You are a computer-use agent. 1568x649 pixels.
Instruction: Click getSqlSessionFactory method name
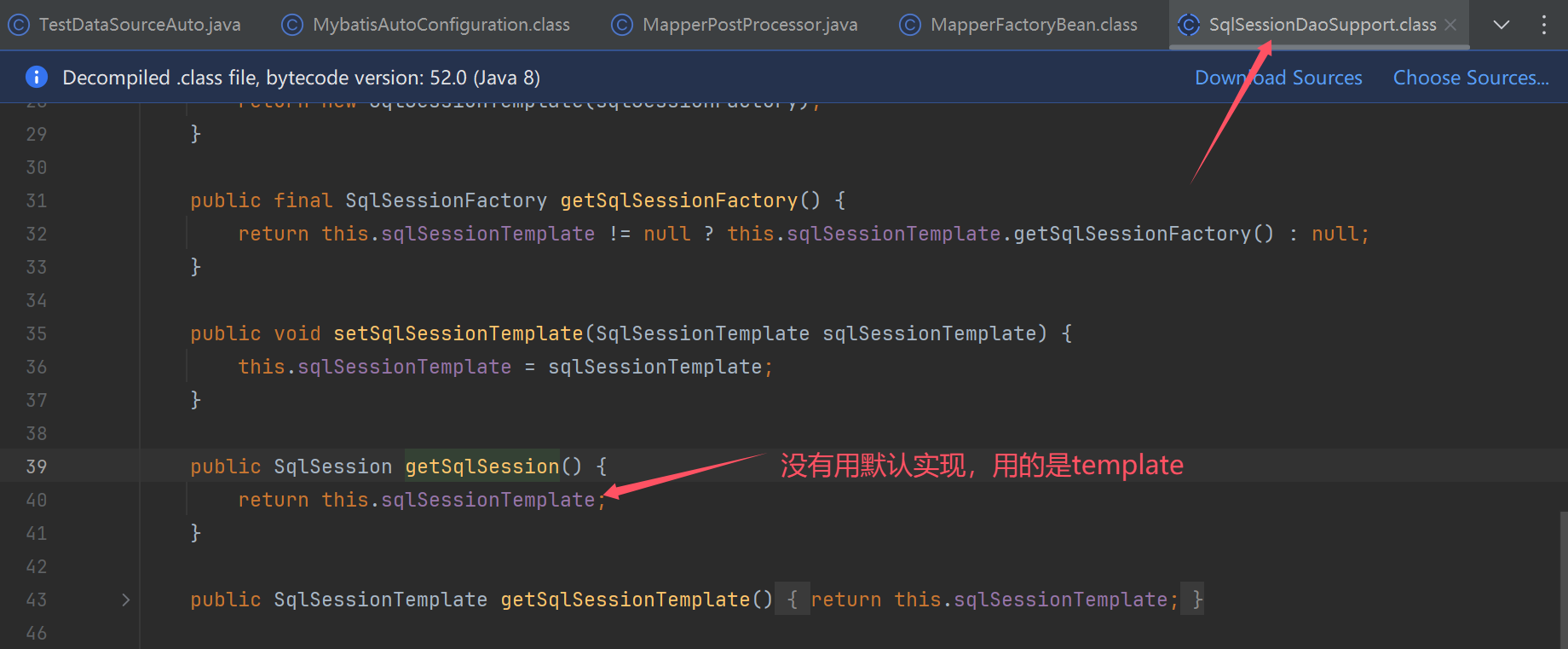pos(679,200)
